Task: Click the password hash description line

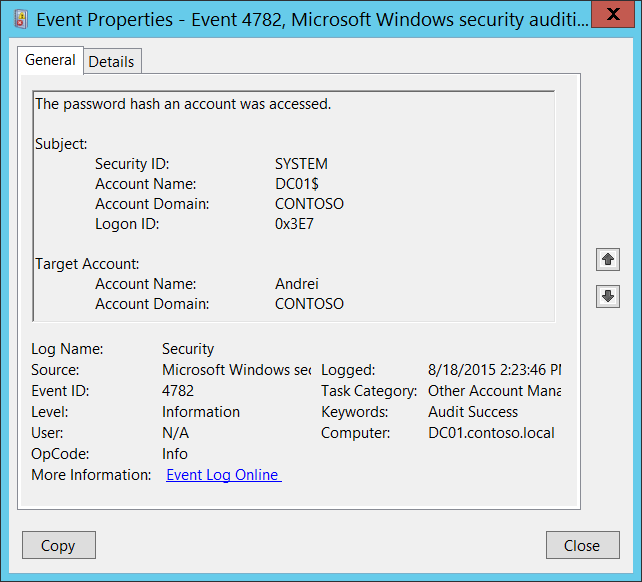Action: click(183, 104)
